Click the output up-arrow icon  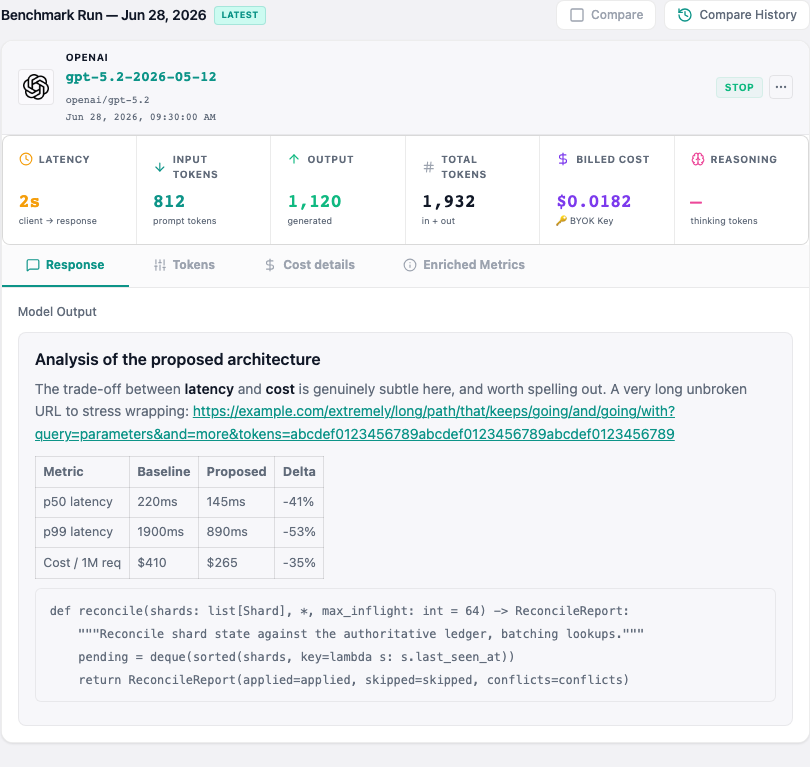pos(294,159)
